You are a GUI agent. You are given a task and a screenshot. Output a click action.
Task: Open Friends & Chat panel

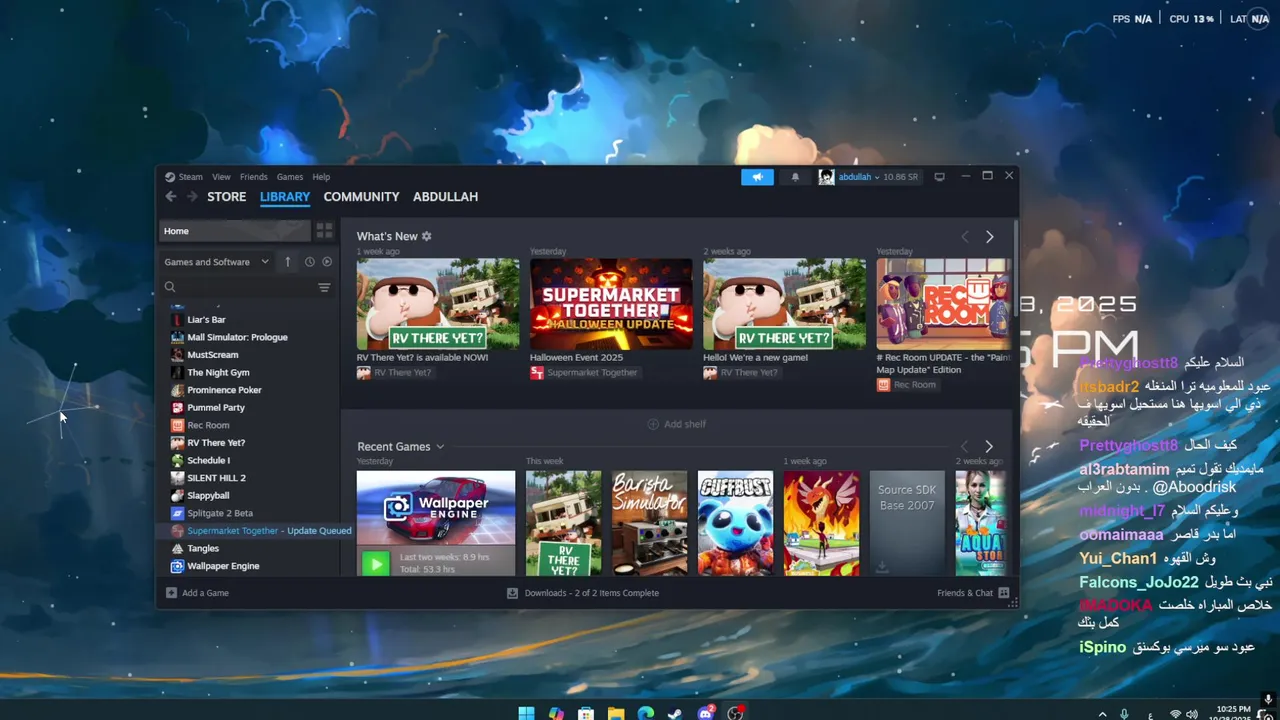[973, 593]
